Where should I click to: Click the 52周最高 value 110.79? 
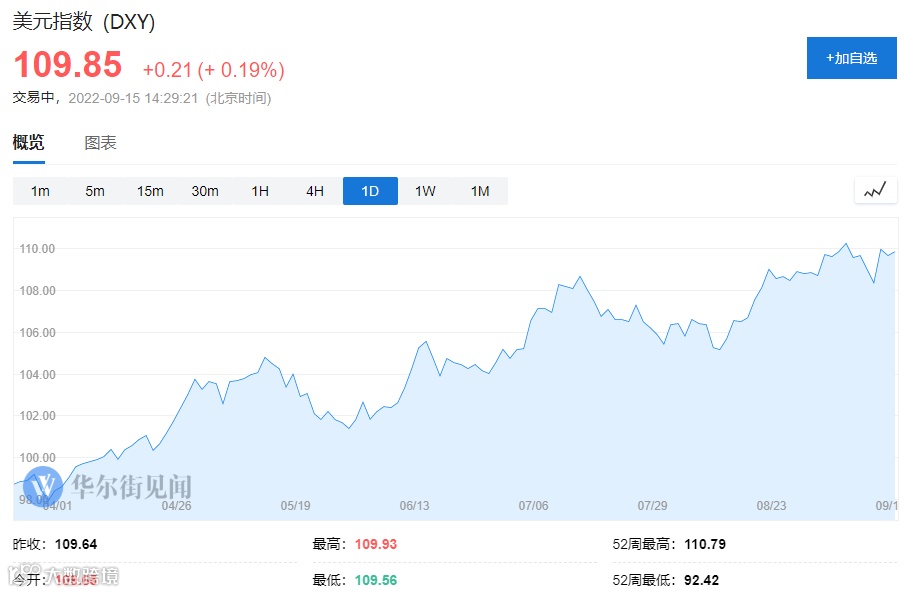(x=705, y=544)
